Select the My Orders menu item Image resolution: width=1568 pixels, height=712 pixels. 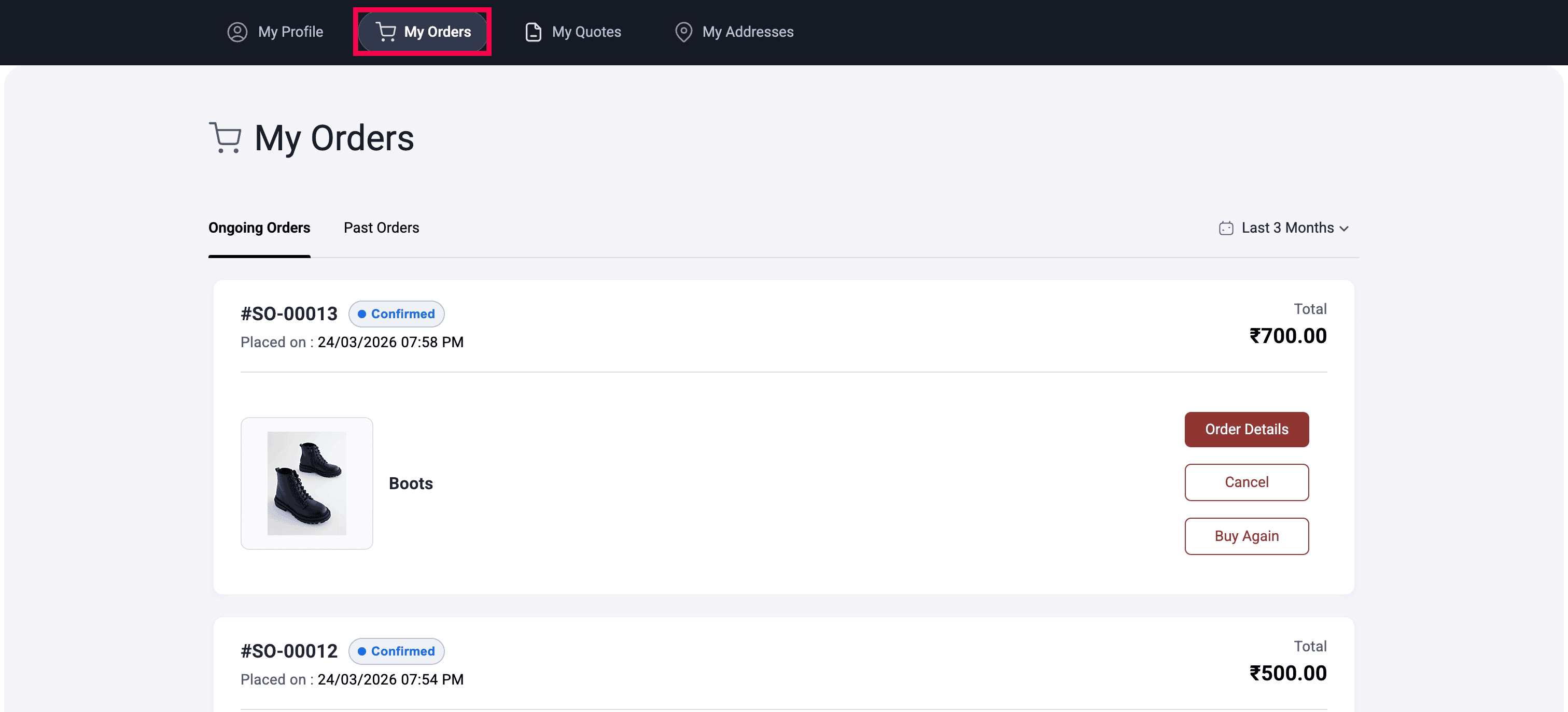(x=423, y=32)
